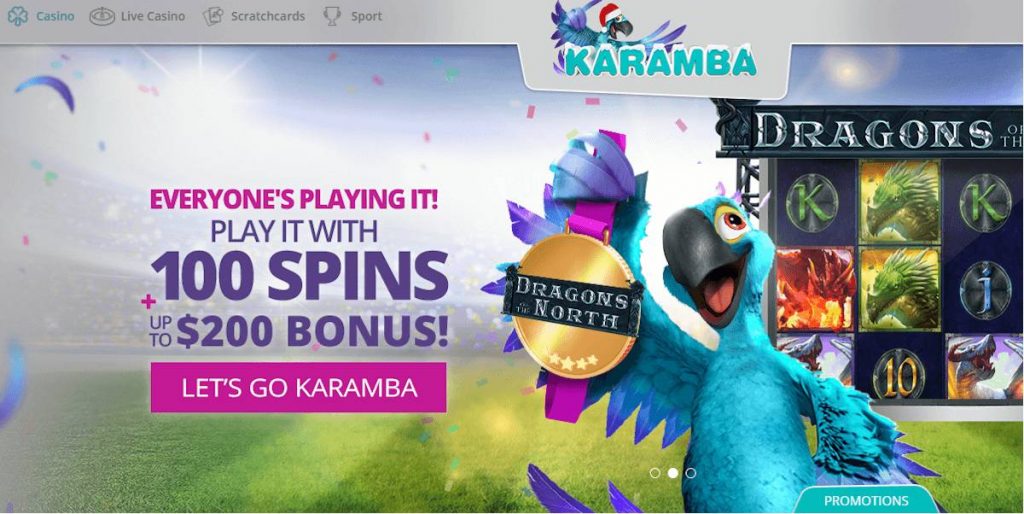Go to the Scratchcards section
This screenshot has height=514, width=1024.
click(268, 16)
